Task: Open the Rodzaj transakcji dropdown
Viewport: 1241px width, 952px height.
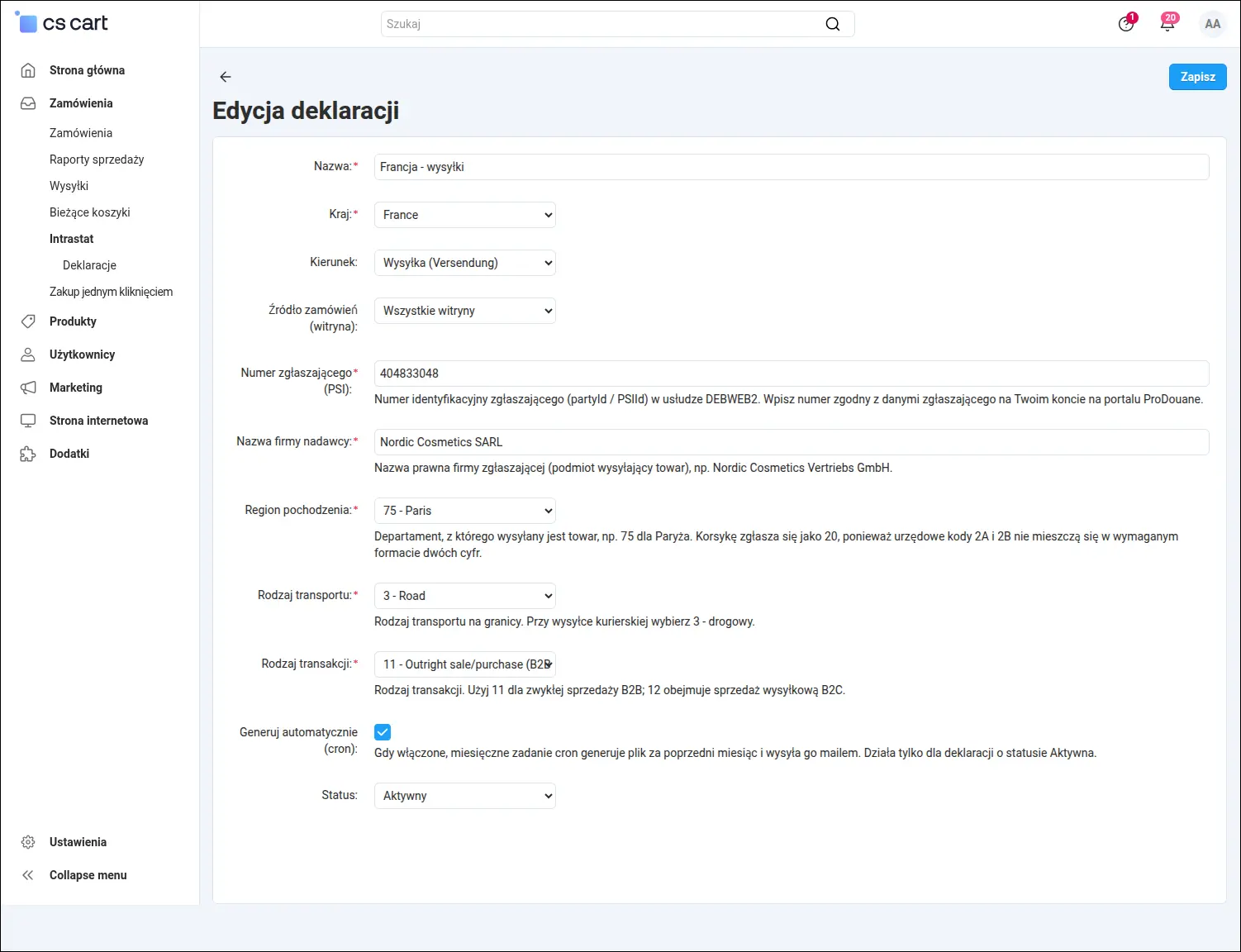Action: [x=465, y=664]
